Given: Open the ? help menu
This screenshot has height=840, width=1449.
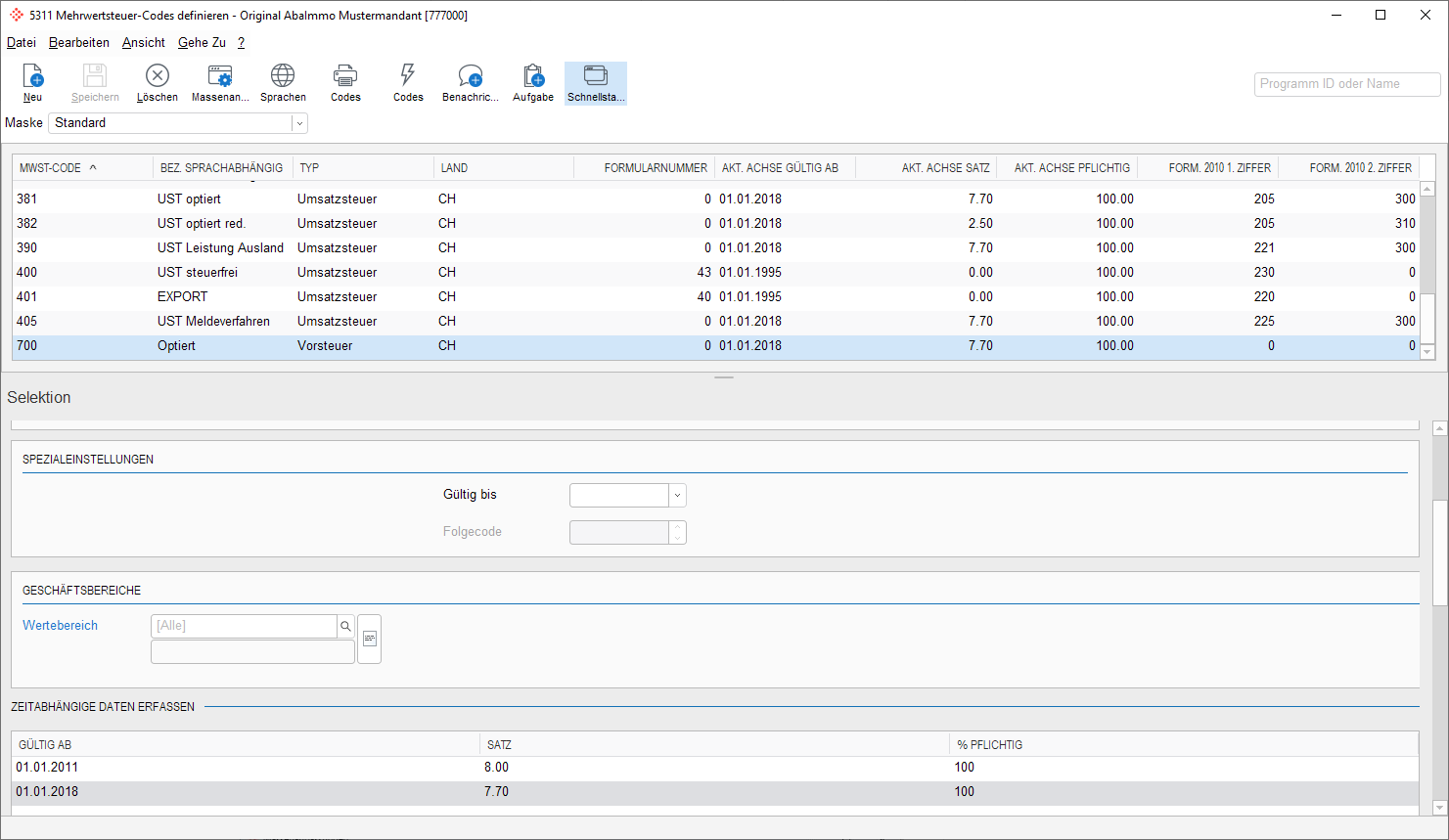Looking at the screenshot, I should pyautogui.click(x=241, y=42).
